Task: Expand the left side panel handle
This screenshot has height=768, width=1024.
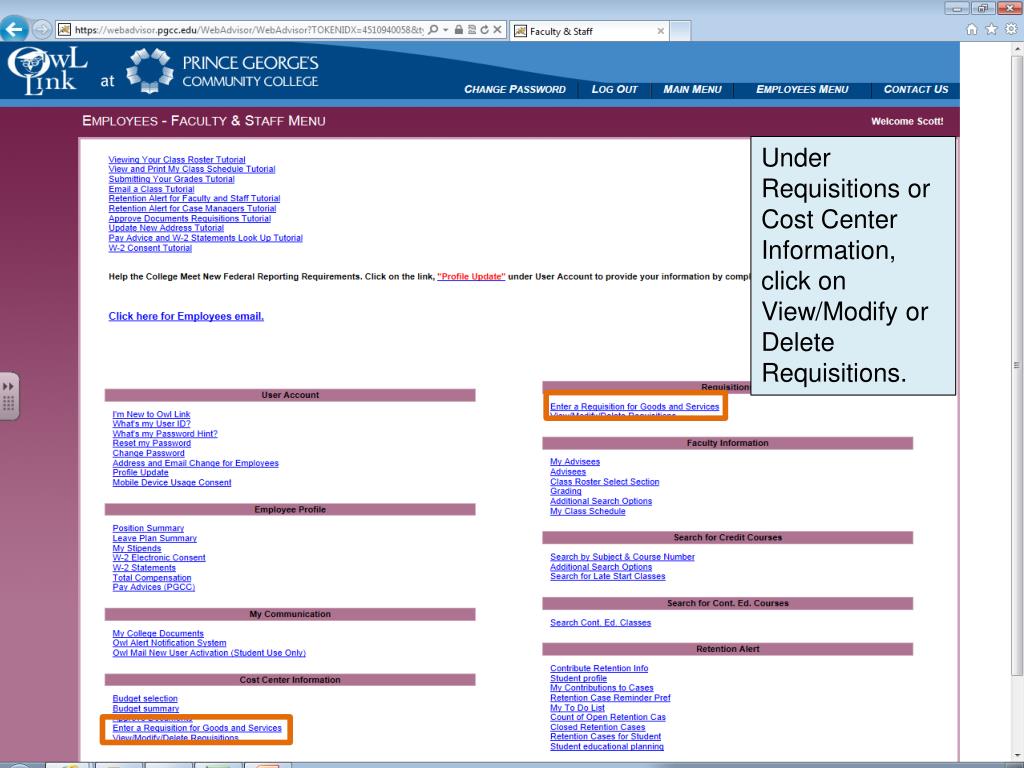Action: click(9, 396)
